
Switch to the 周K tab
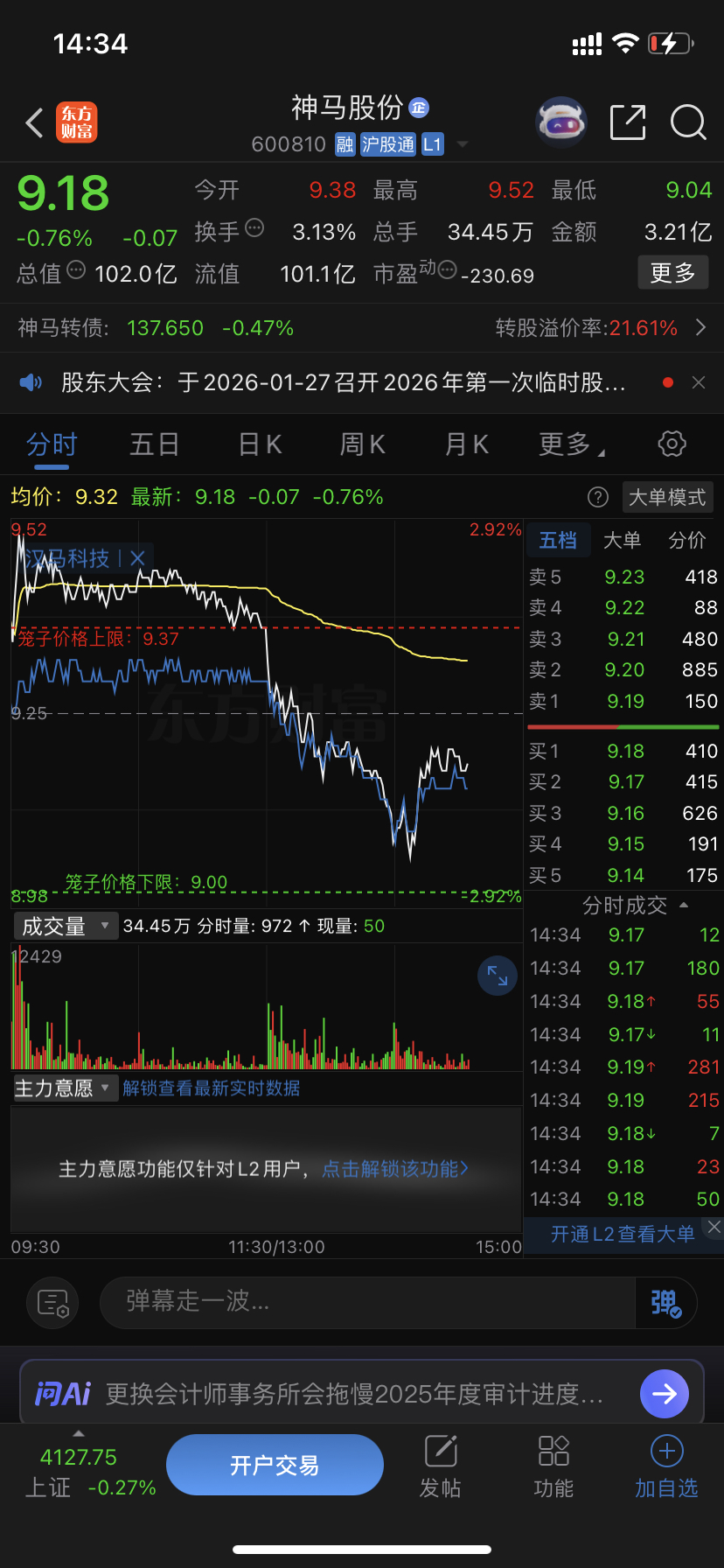[x=363, y=444]
